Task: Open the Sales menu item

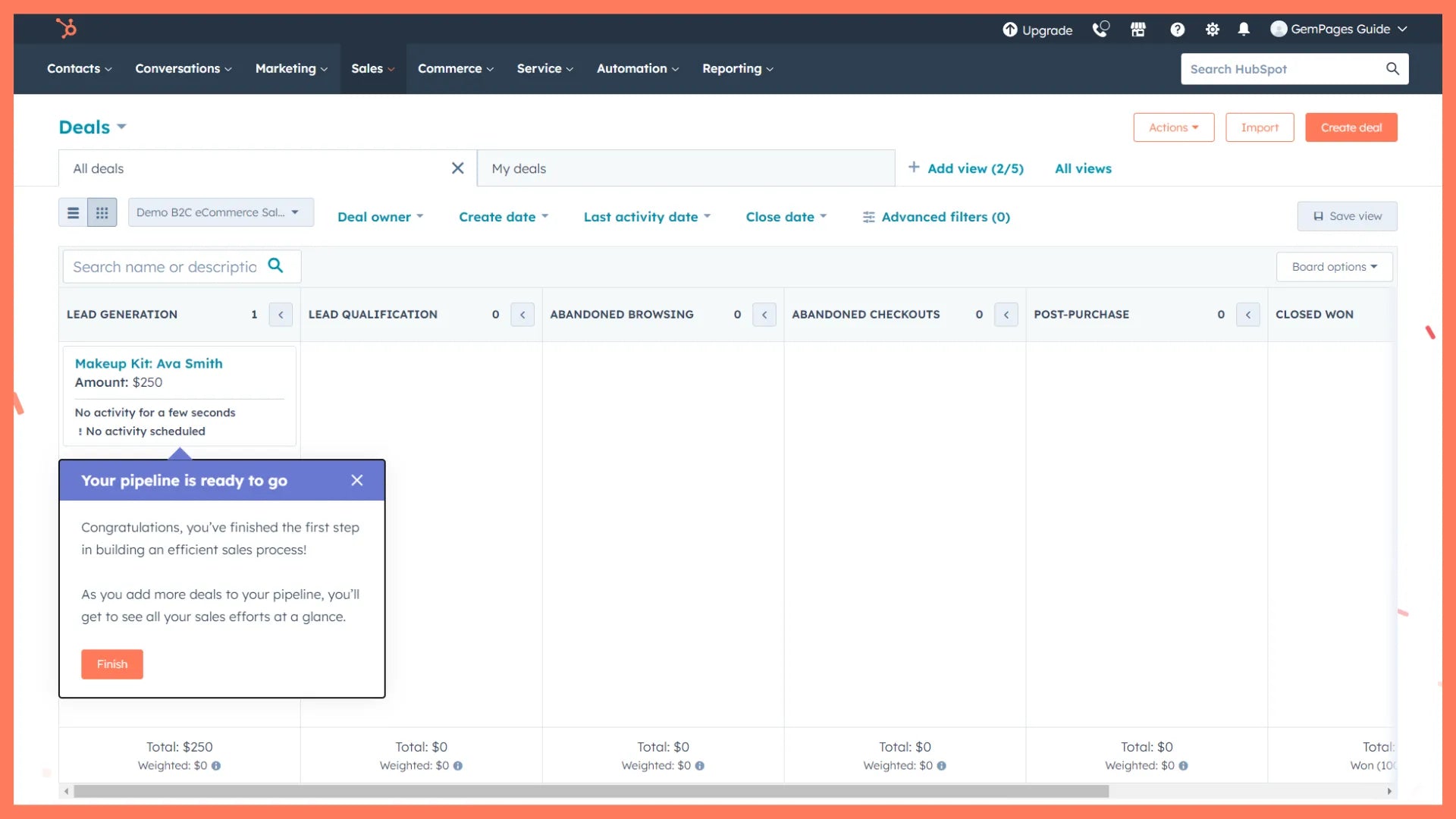Action: click(x=370, y=68)
